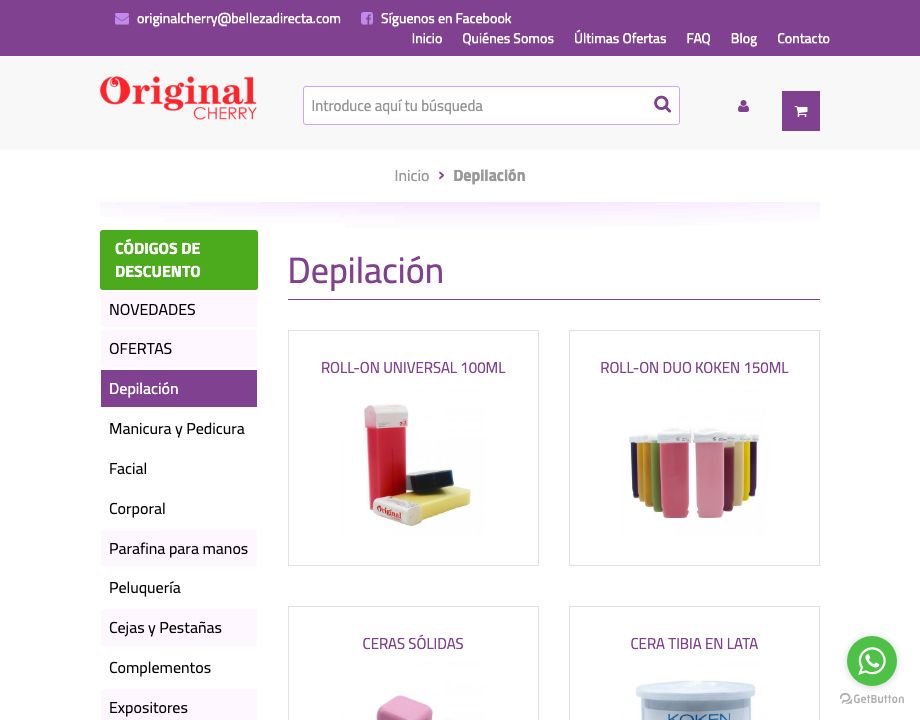920x720 pixels.
Task: Click Depilación breadcrumb text
Action: pyautogui.click(x=489, y=176)
